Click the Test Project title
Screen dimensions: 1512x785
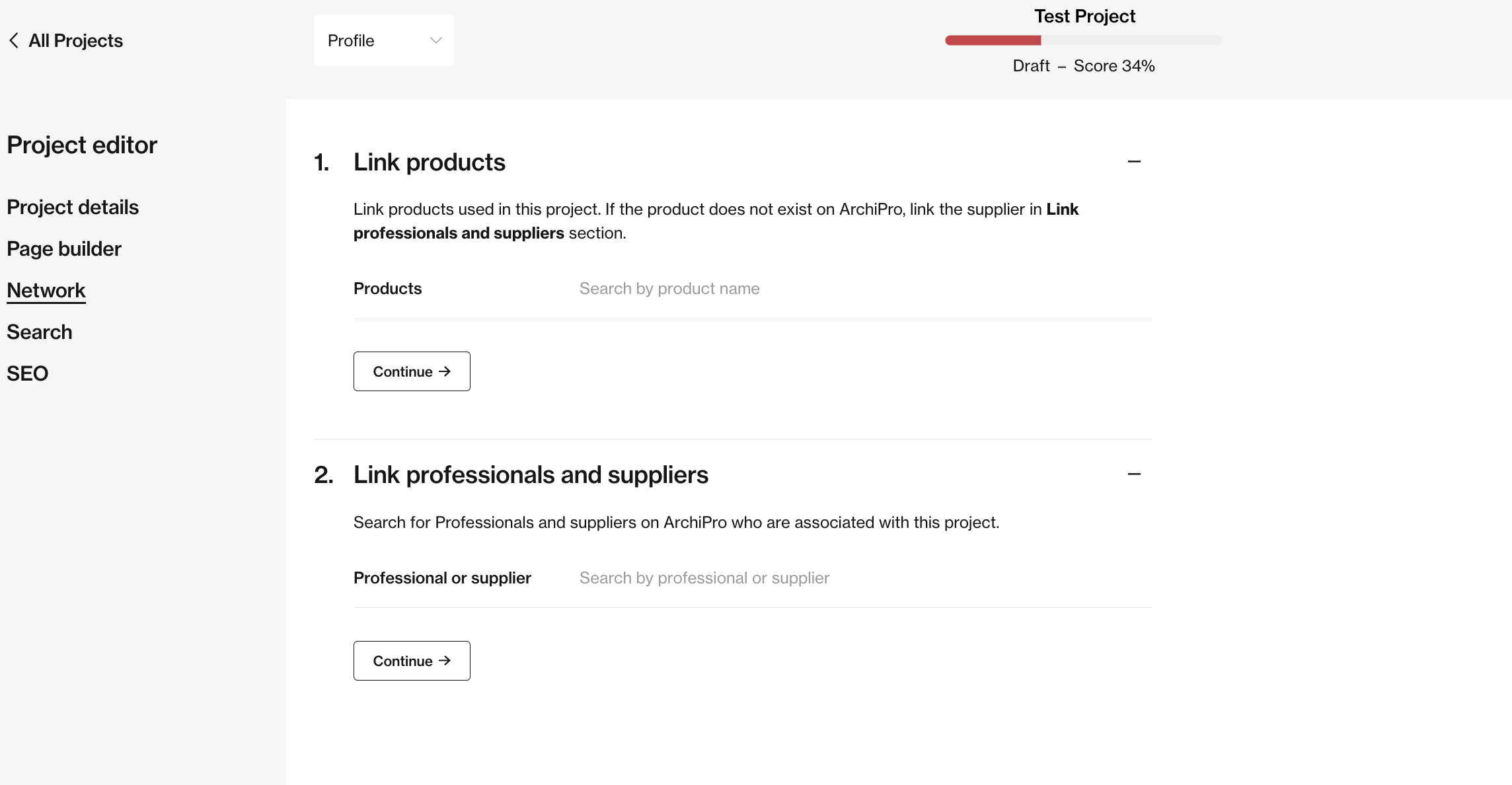click(x=1084, y=17)
